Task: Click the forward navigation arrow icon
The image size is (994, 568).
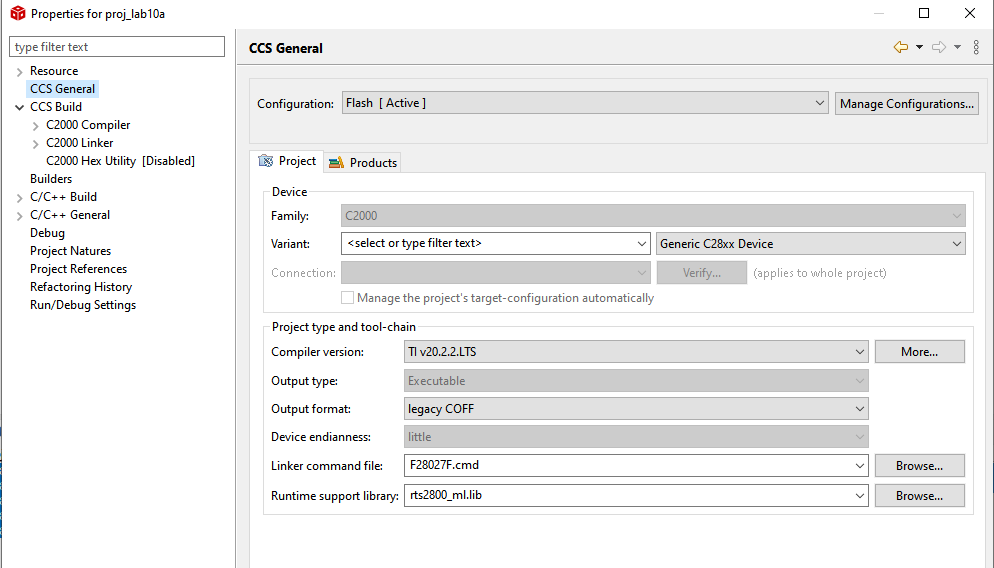Action: click(x=939, y=48)
